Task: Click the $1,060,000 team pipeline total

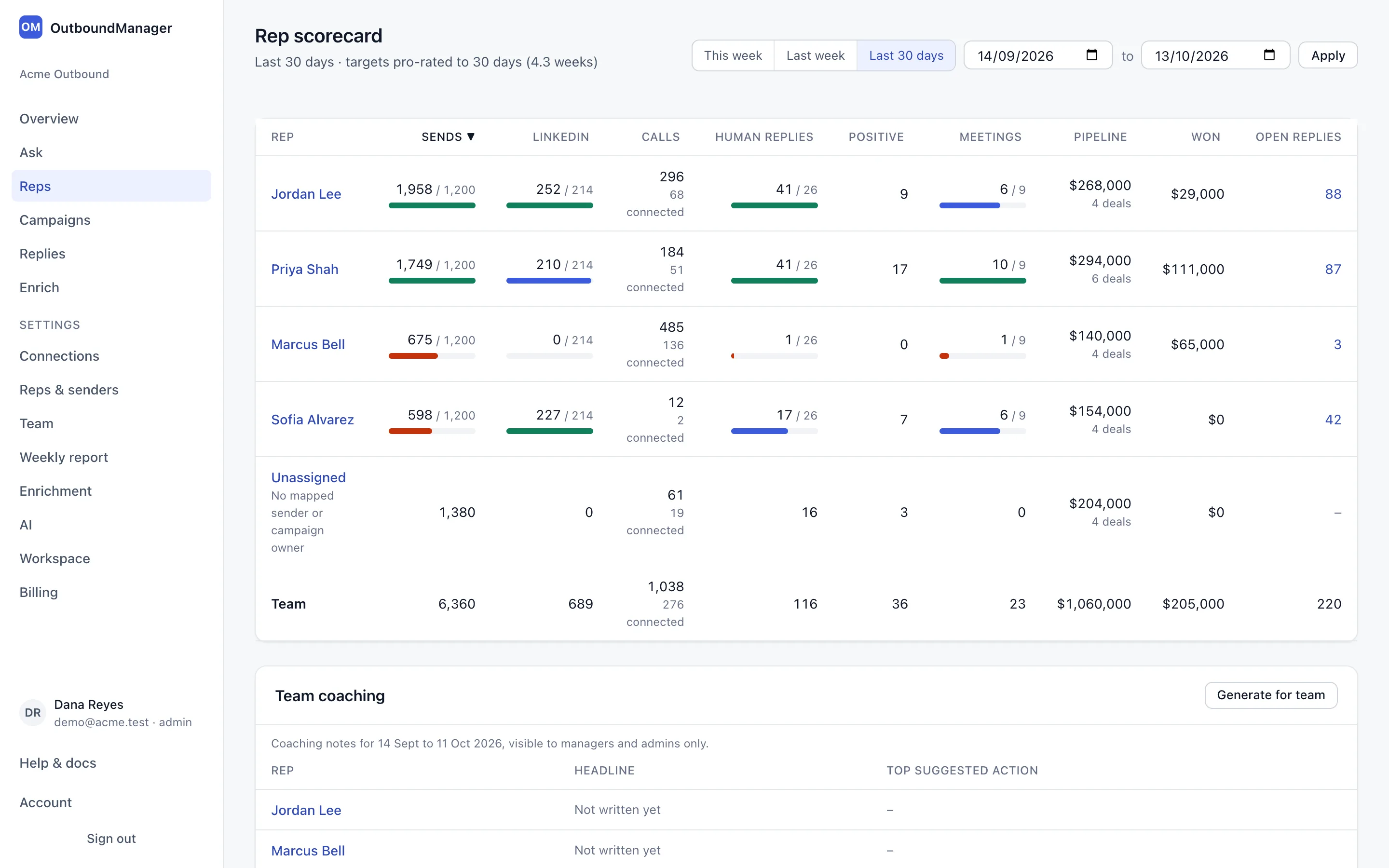Action: [x=1093, y=604]
